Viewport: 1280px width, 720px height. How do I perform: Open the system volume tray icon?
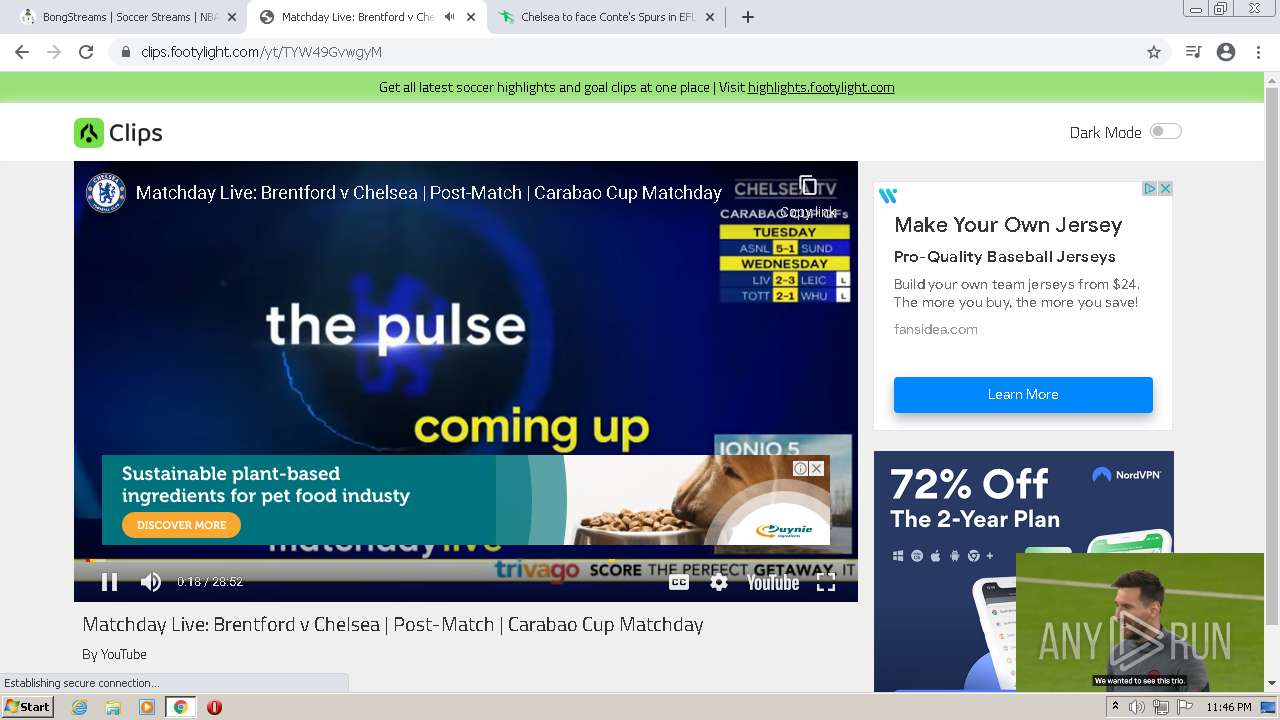(1137, 707)
